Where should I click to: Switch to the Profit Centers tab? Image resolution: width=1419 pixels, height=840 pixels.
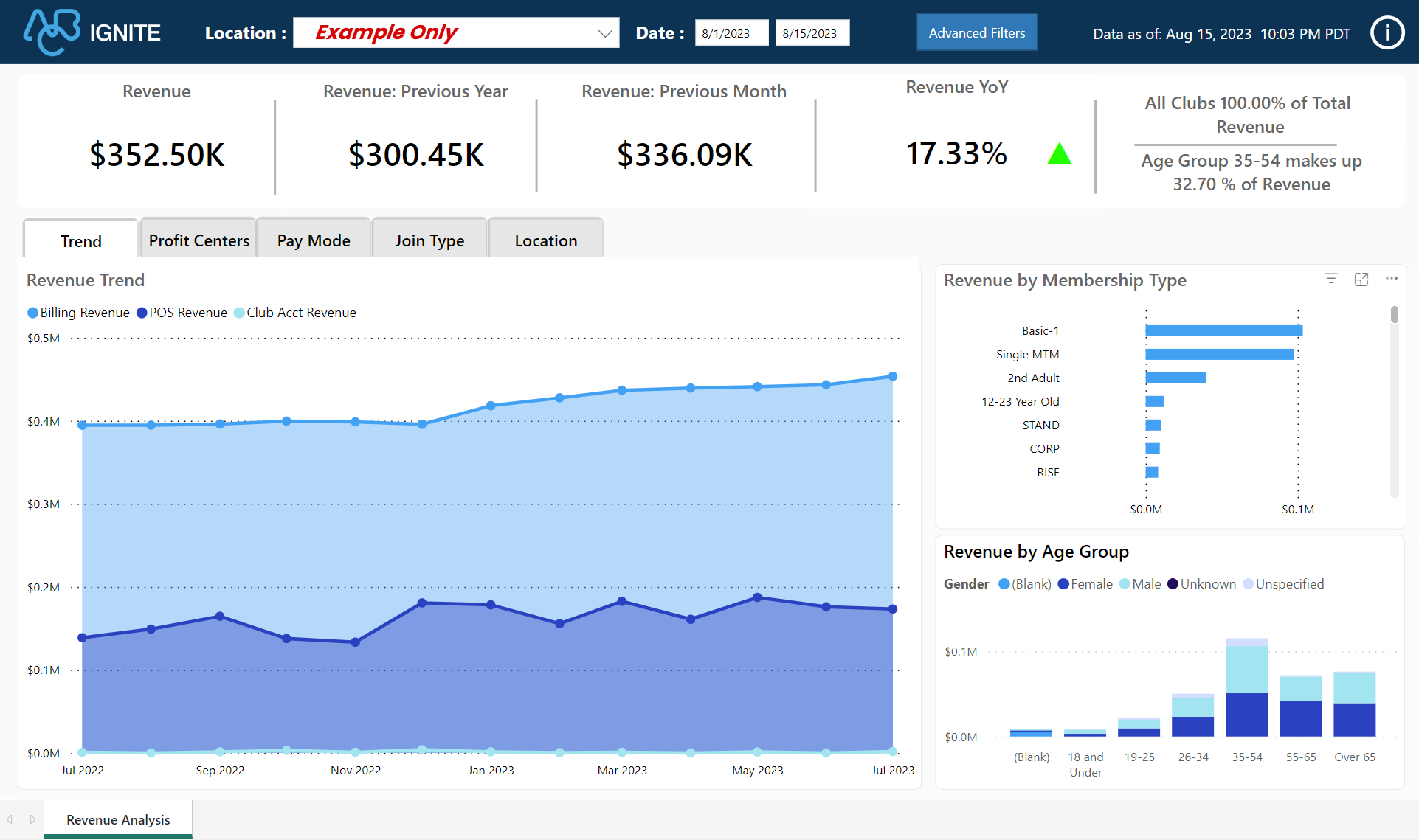point(199,238)
